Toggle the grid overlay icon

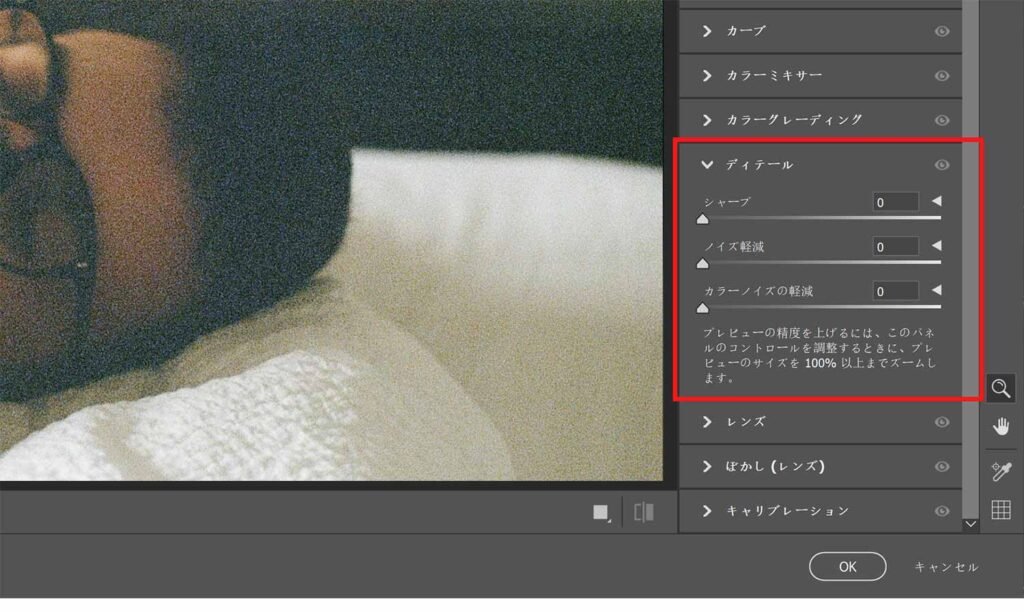coord(1001,510)
